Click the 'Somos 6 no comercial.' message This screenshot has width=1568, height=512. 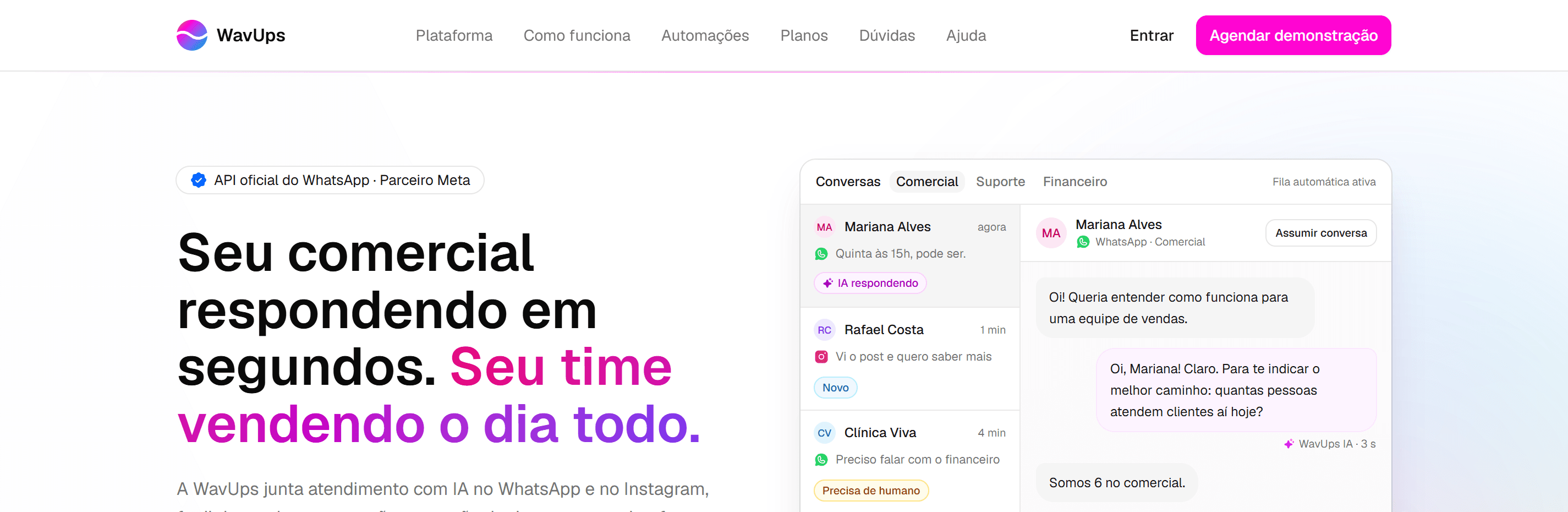point(1116,483)
